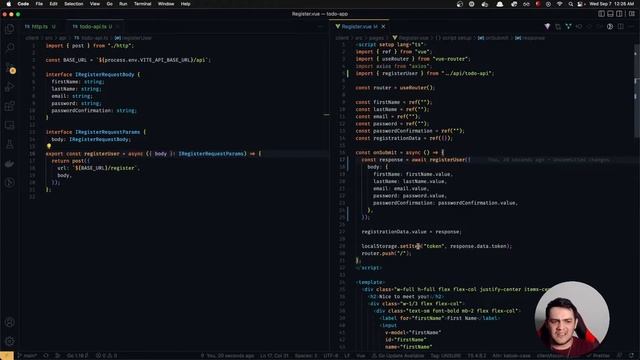Click the circular icon in right editor toolbar

[x=610, y=27]
